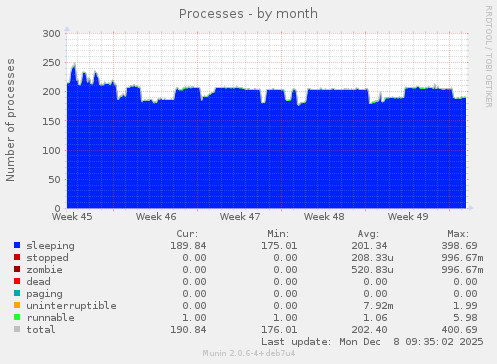Image resolution: width=497 pixels, height=364 pixels.
Task: Select the 'runnable' legend label
Action: coord(50,318)
